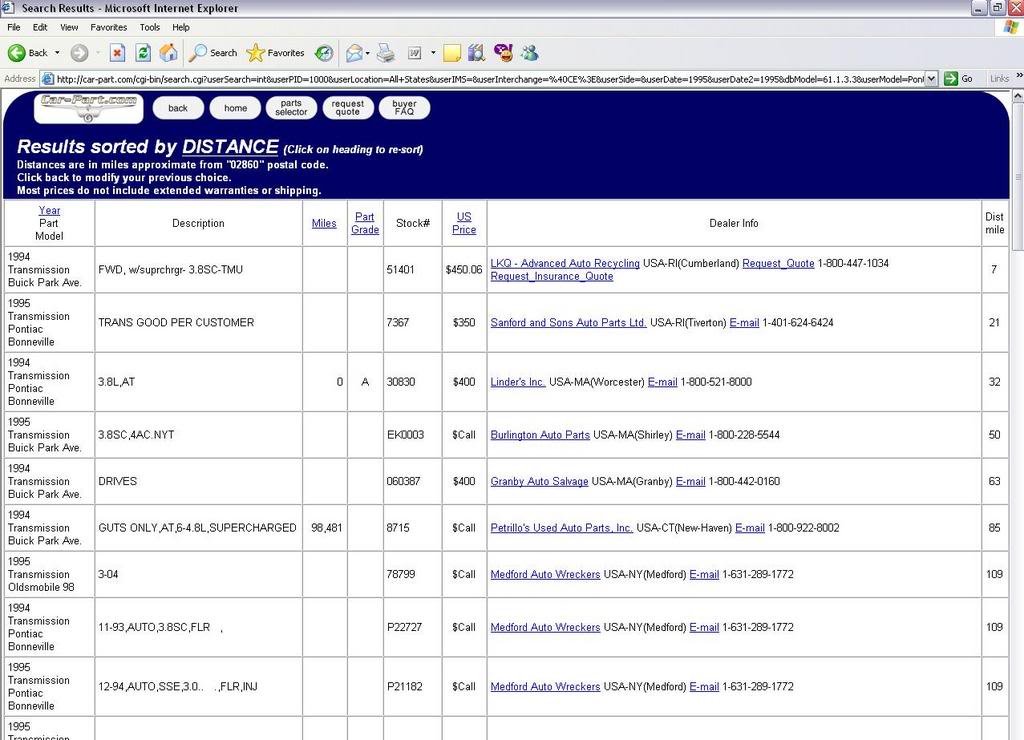The width and height of the screenshot is (1024, 740).
Task: Click the Edit with Word icon
Action: 414,53
